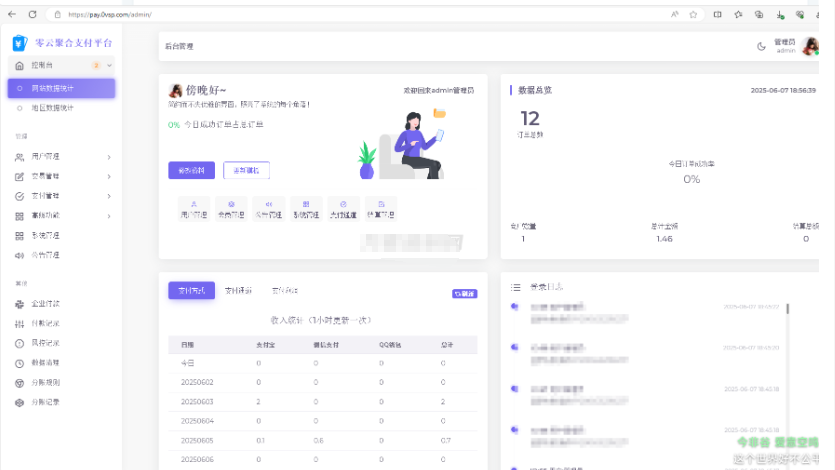
Task: Click the QQ钱包 column header
Action: [x=390, y=345]
